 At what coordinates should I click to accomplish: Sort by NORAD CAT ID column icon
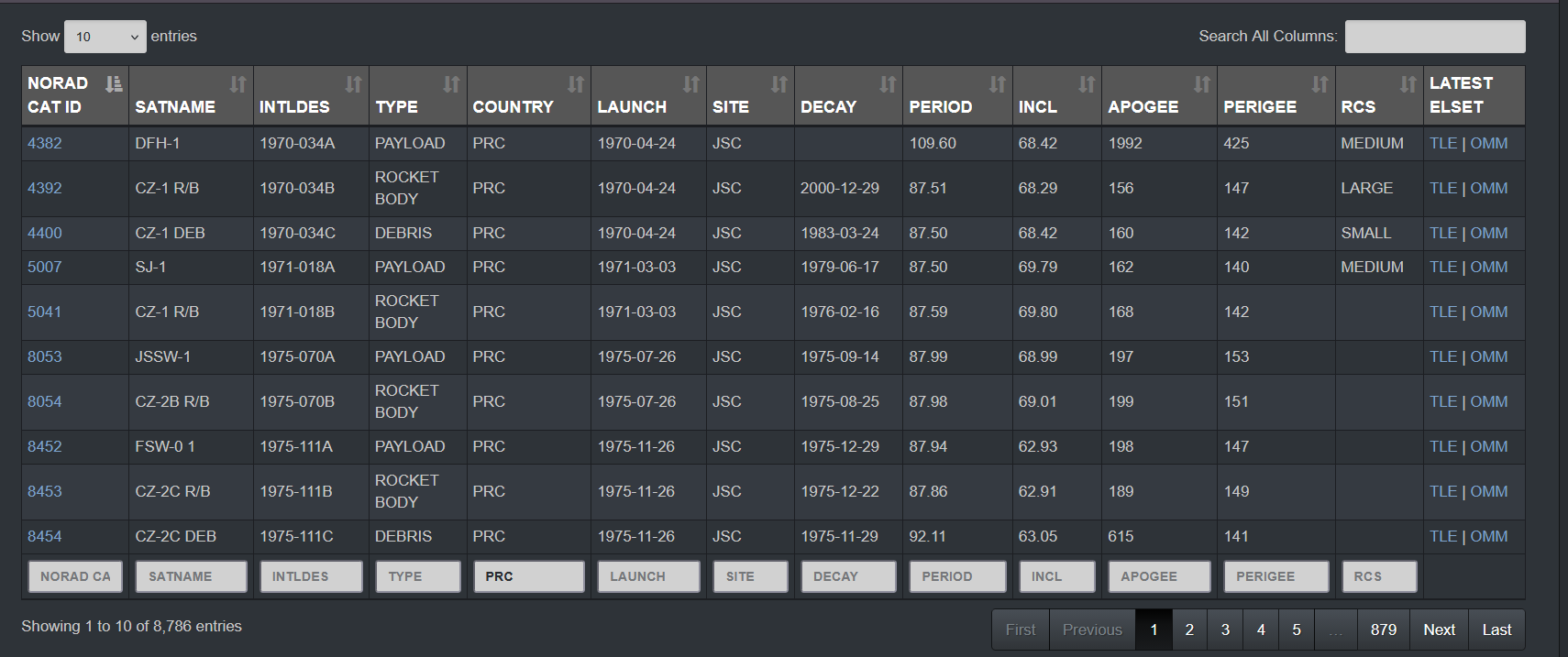tap(114, 84)
